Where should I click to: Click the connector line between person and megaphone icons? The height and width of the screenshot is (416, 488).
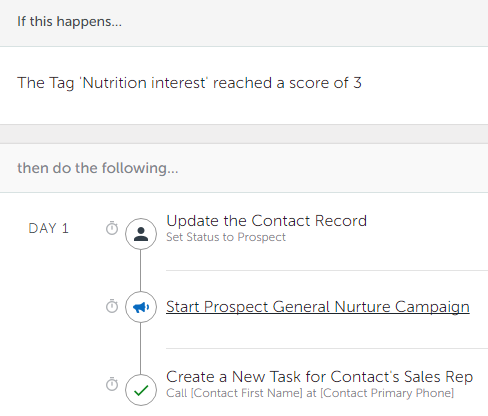click(x=140, y=270)
